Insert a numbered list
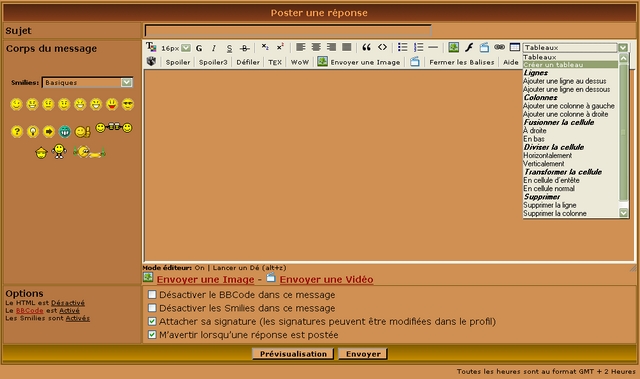The width and height of the screenshot is (640, 379). point(418,47)
